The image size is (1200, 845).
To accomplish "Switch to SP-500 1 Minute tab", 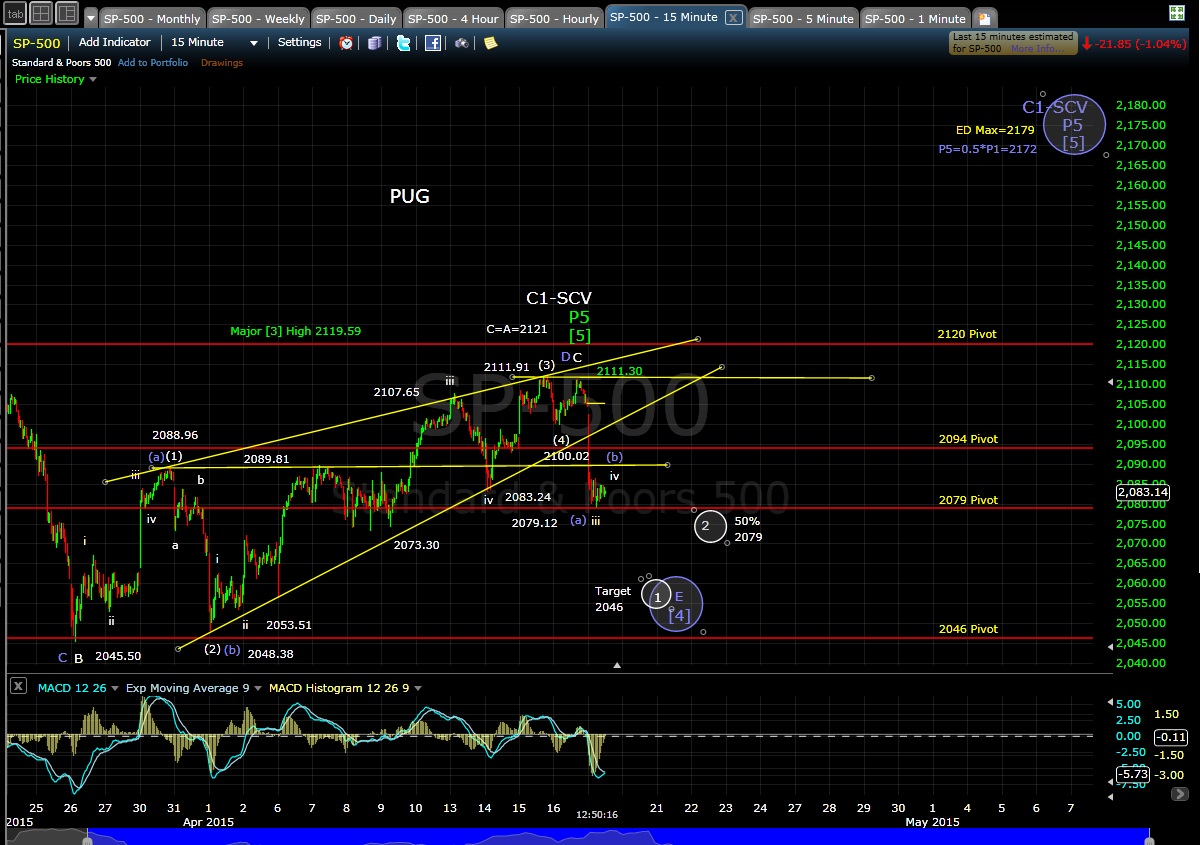I will click(915, 19).
